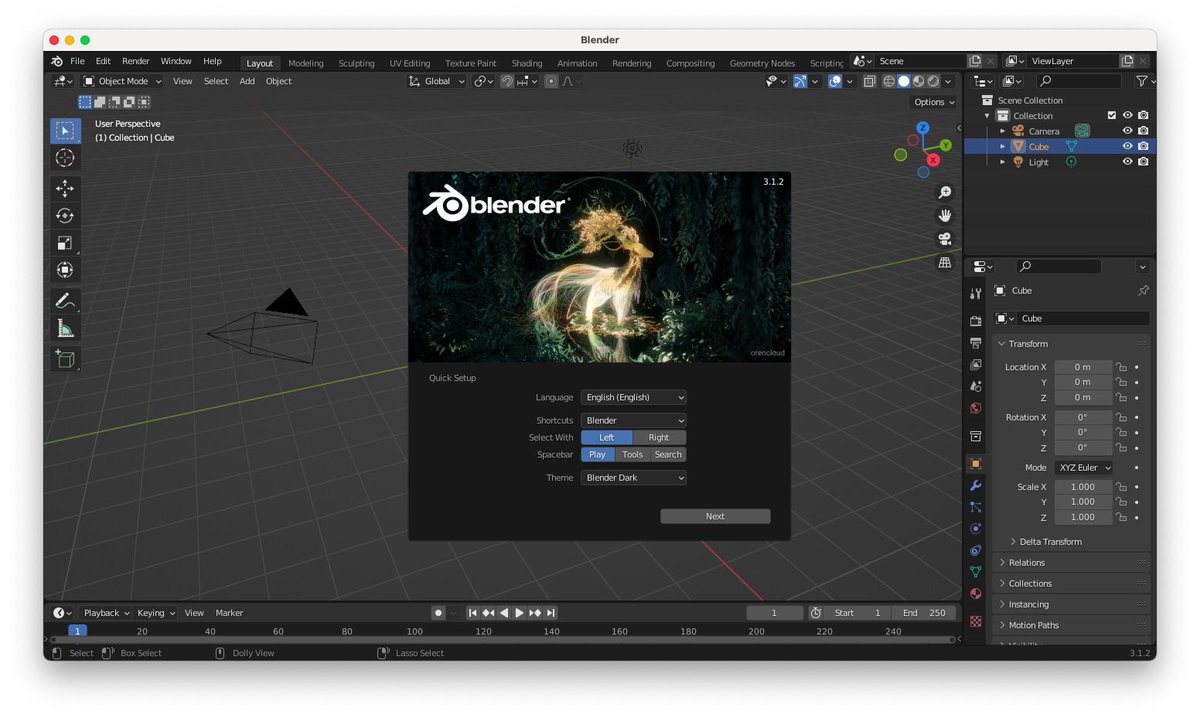Hide the Camera in viewport

(1127, 131)
